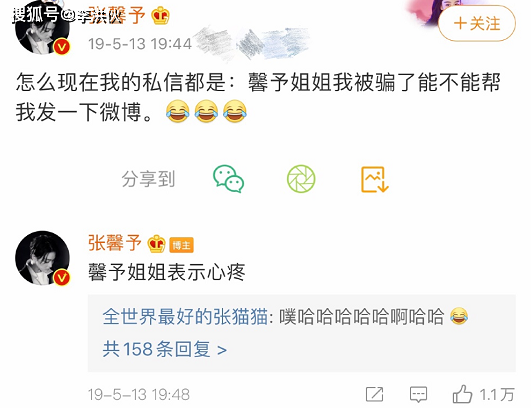
Task: Open commenter 张馨予 username link
Action: [x=115, y=243]
